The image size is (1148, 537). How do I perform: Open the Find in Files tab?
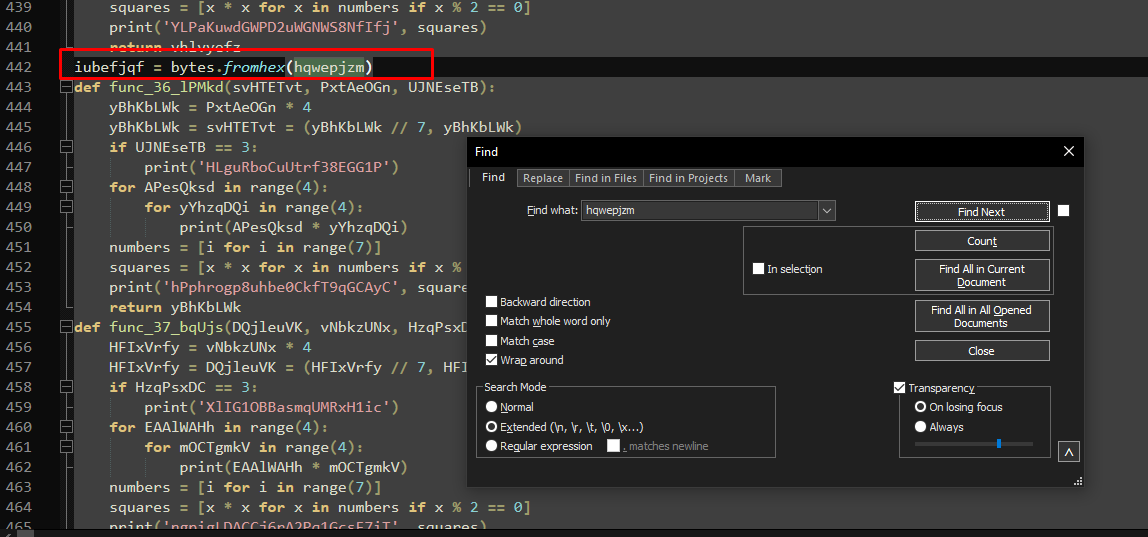606,178
